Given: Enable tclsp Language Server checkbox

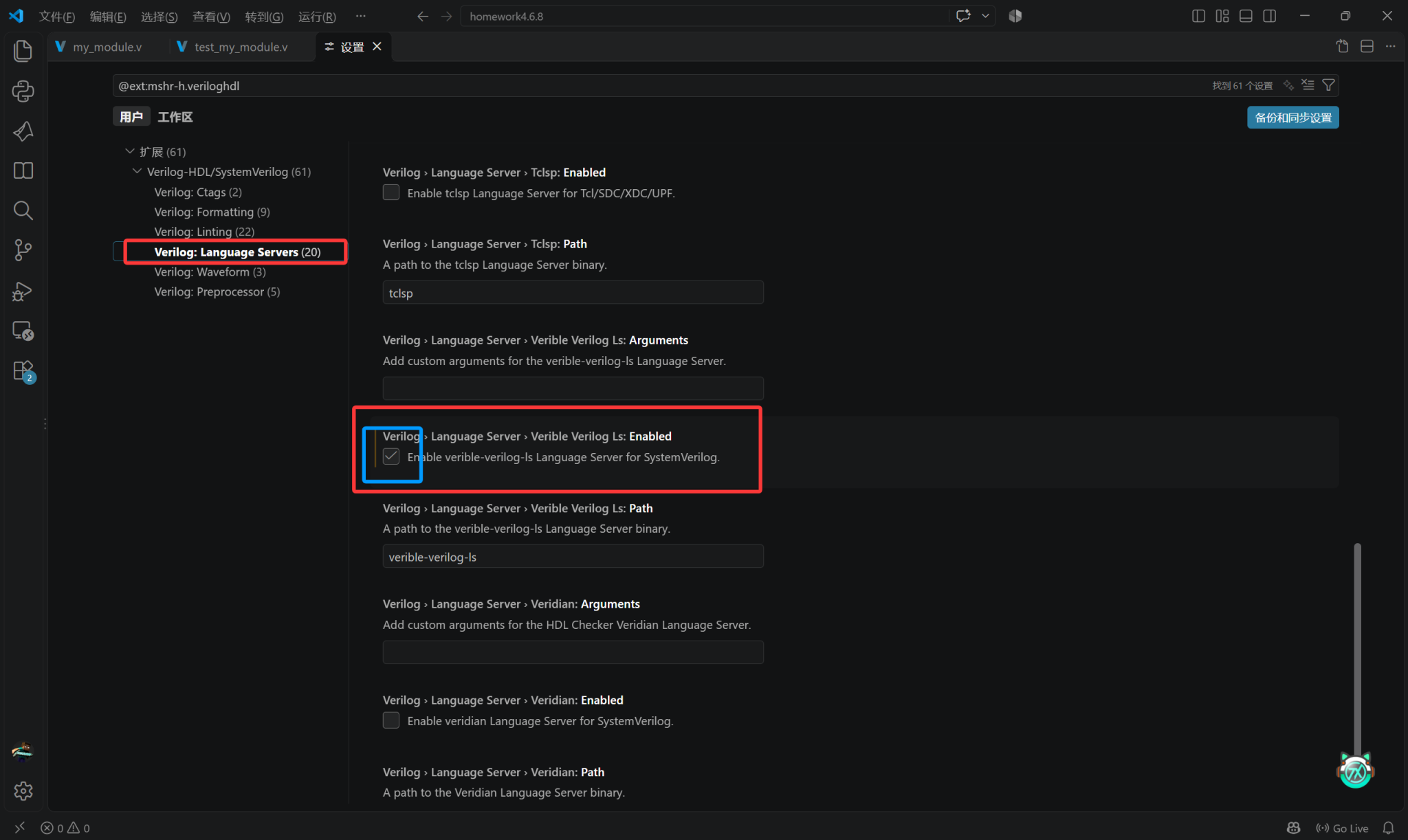Looking at the screenshot, I should pyautogui.click(x=391, y=192).
